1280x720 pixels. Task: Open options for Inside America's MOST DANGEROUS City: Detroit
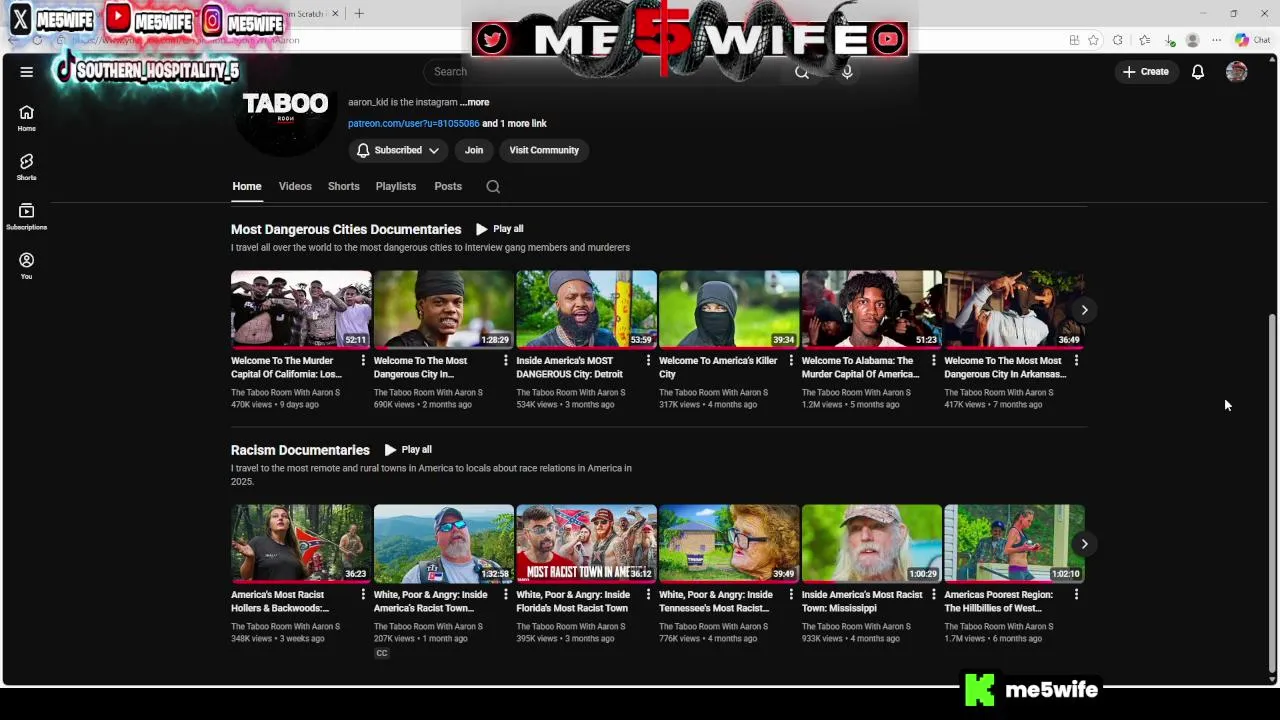click(648, 361)
